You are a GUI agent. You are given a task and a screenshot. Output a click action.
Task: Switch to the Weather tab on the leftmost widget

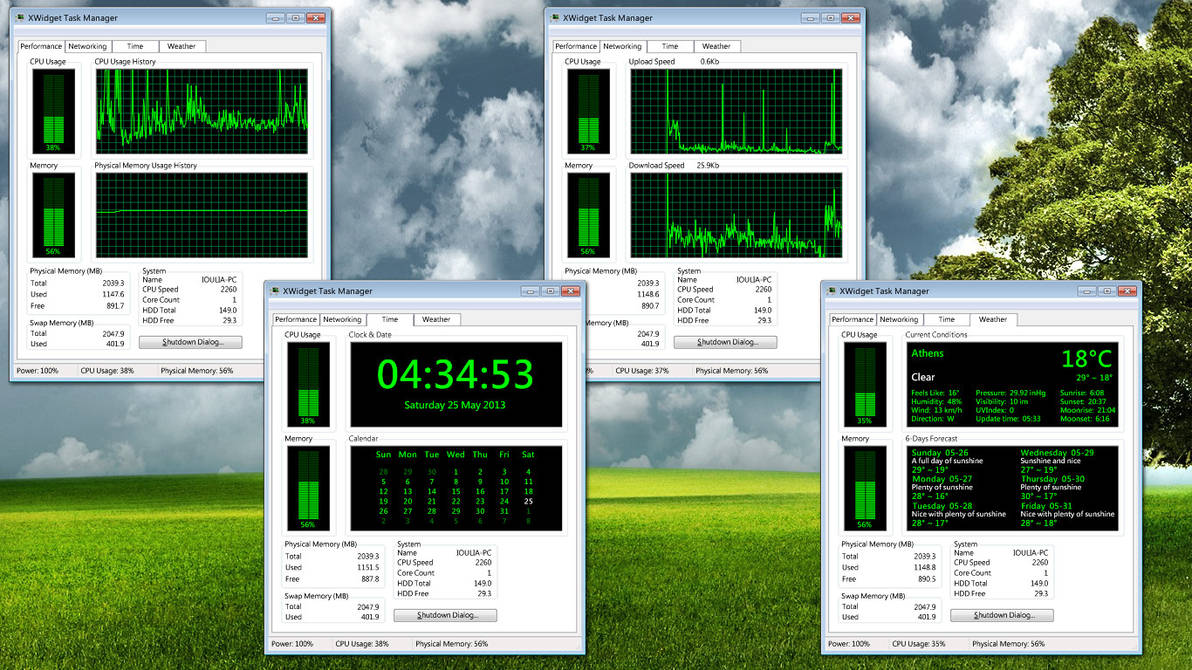point(181,46)
